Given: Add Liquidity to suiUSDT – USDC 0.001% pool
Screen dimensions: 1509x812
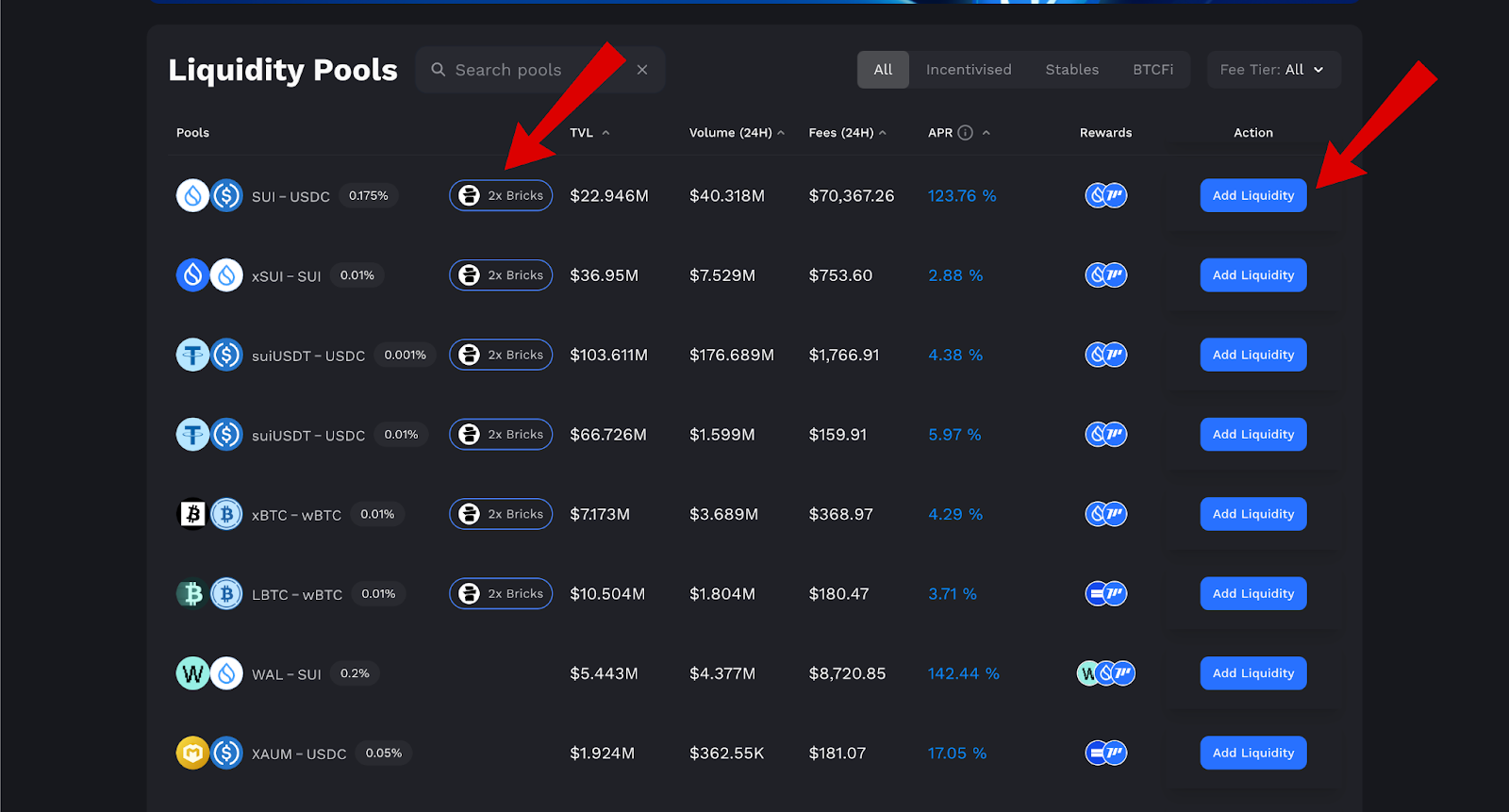Looking at the screenshot, I should point(1253,355).
